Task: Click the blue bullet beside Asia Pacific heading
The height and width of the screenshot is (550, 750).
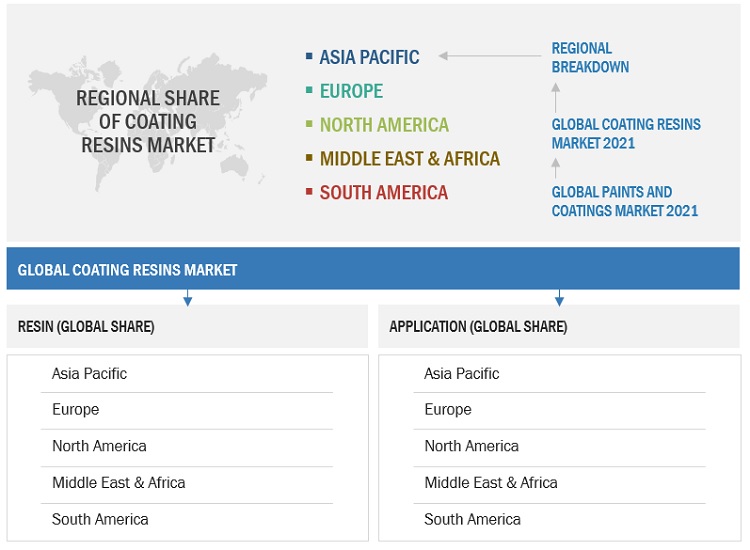Action: [310, 57]
